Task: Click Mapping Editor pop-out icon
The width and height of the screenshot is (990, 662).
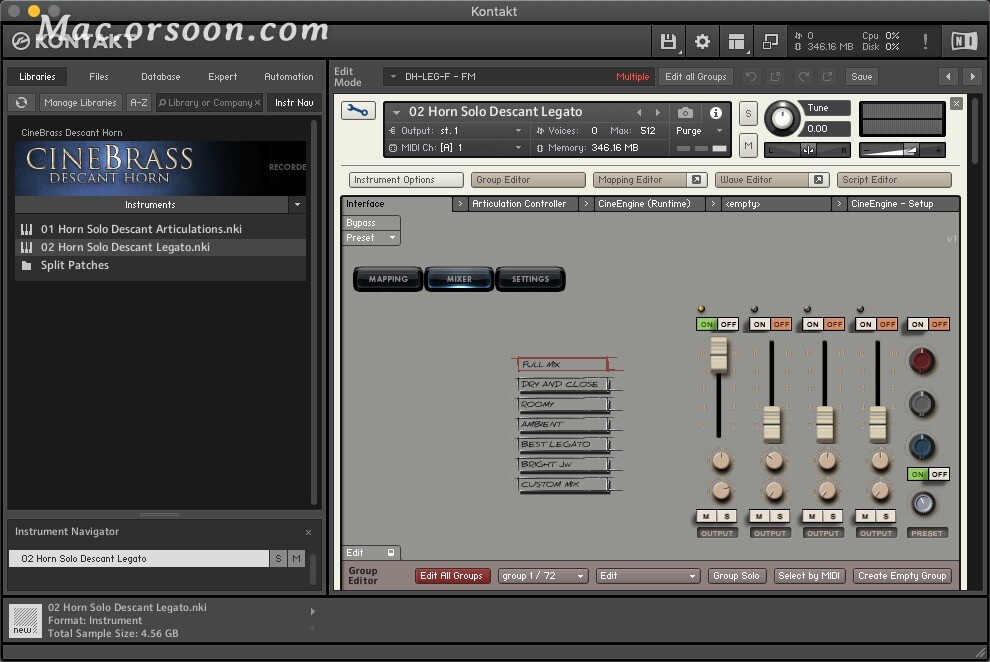Action: [x=696, y=180]
